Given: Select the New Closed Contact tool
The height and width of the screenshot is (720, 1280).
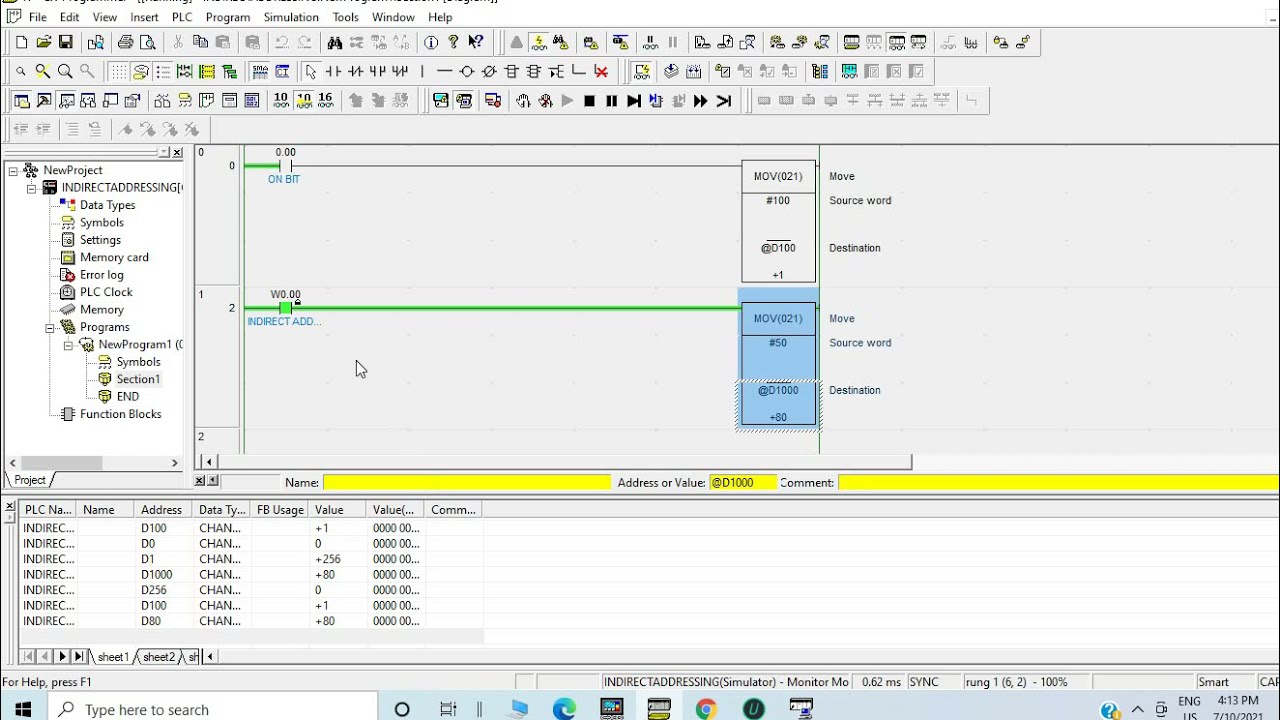Looking at the screenshot, I should (355, 71).
